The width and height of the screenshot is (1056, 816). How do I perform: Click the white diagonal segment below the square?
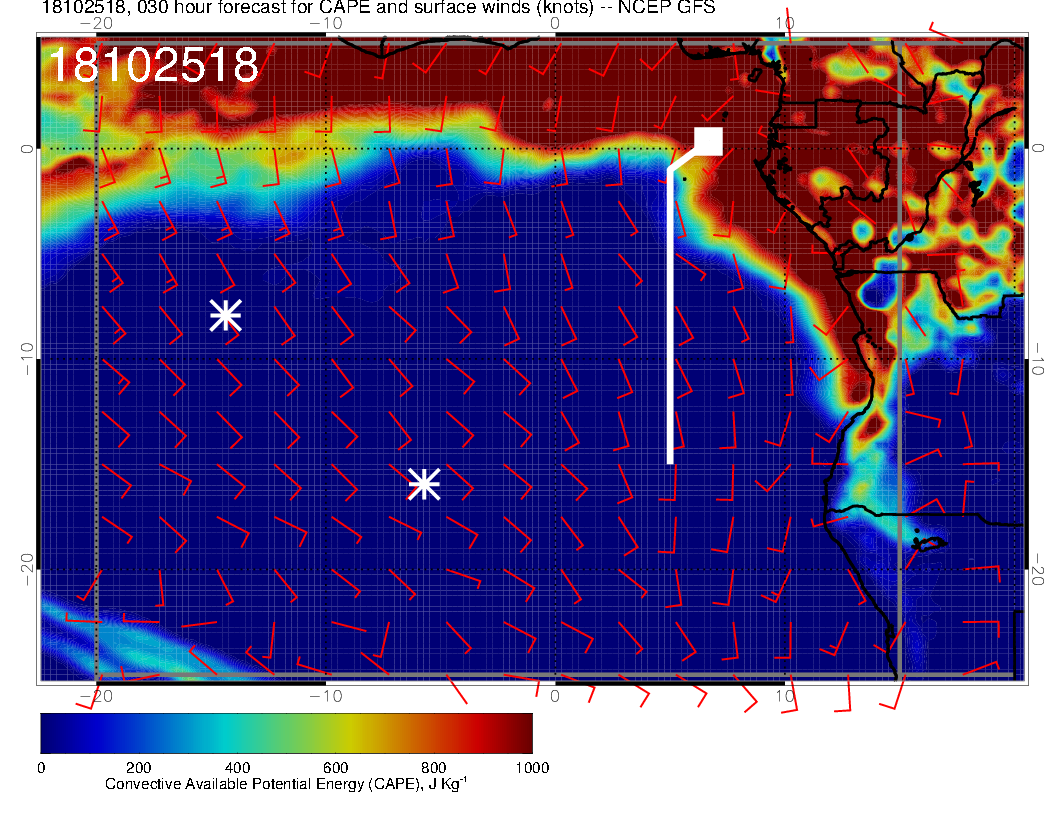684,160
